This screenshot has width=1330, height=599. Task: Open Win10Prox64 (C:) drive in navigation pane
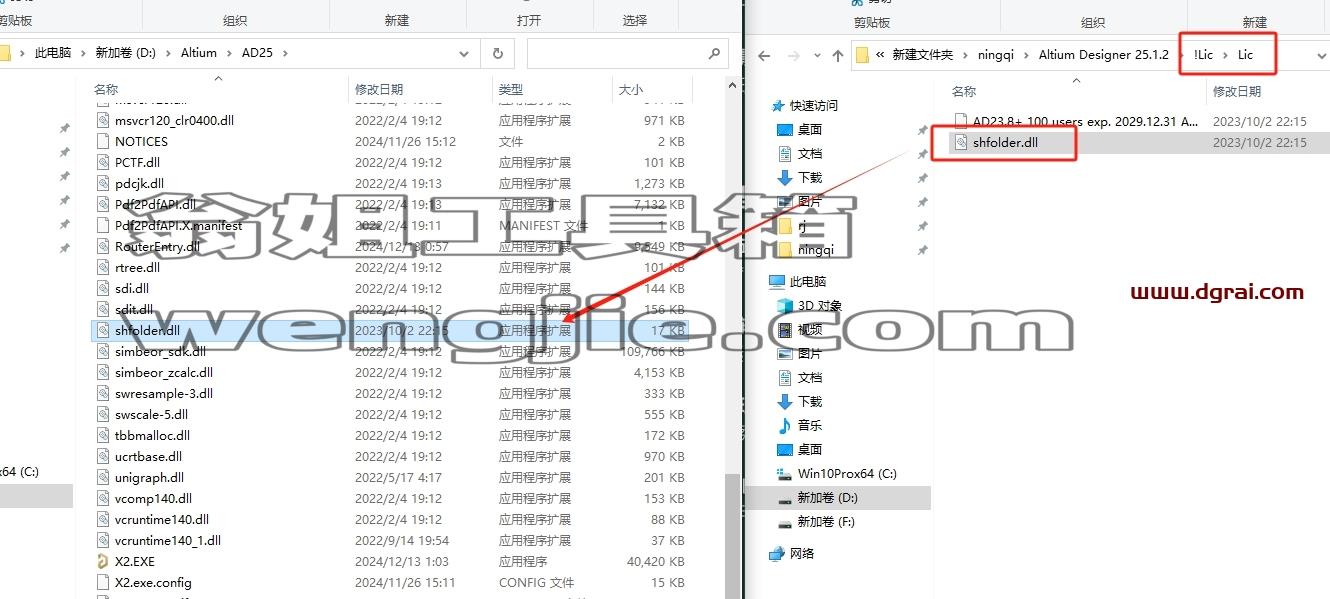click(x=846, y=473)
